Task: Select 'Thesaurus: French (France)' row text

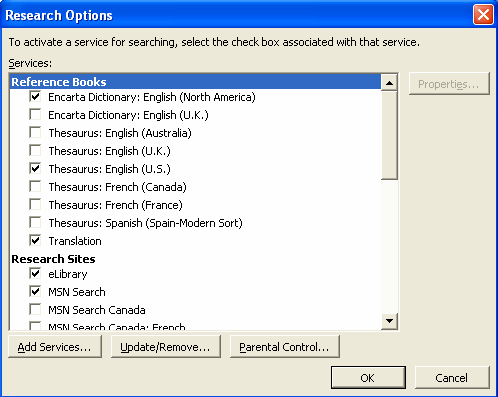Action: pyautogui.click(x=115, y=205)
